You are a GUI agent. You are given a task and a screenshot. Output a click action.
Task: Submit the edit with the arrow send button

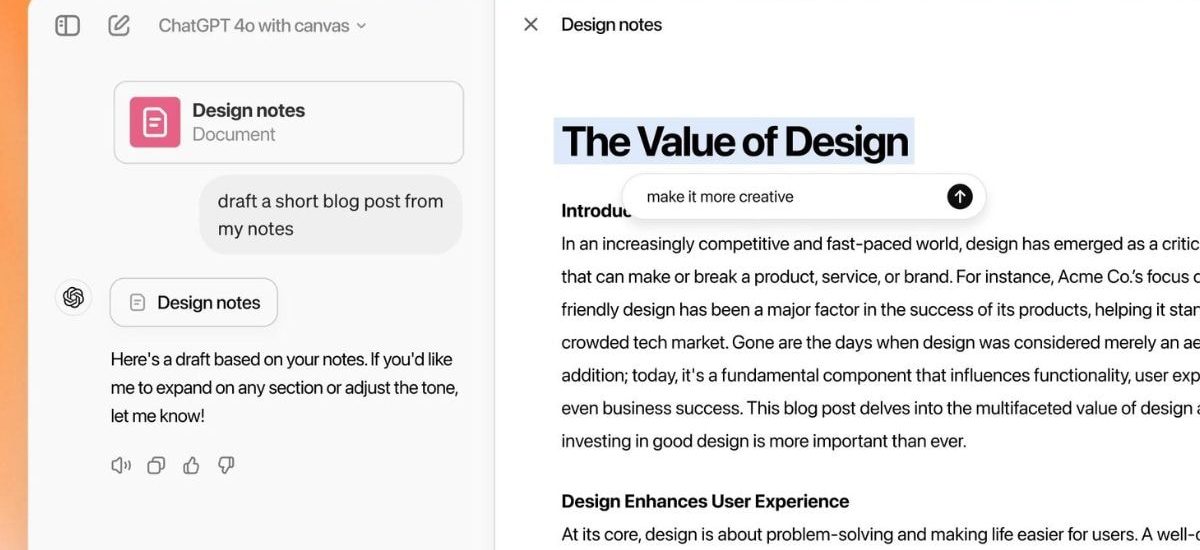click(959, 197)
